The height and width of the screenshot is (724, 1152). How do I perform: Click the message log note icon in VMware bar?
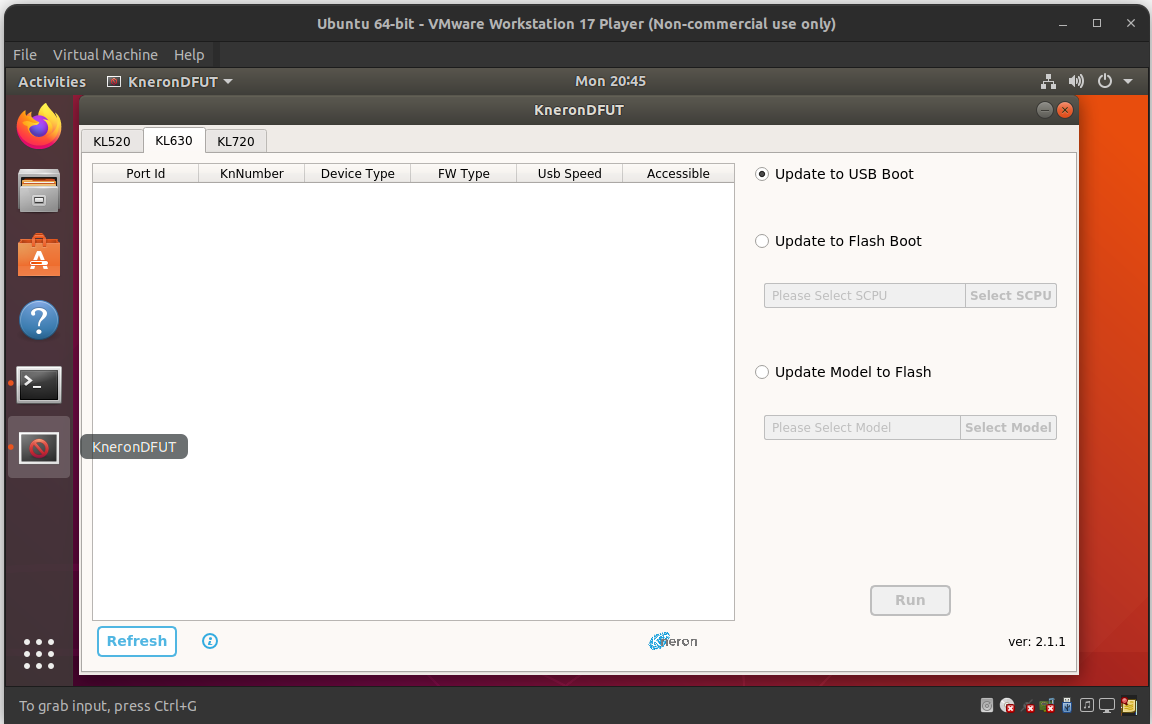click(x=1128, y=706)
